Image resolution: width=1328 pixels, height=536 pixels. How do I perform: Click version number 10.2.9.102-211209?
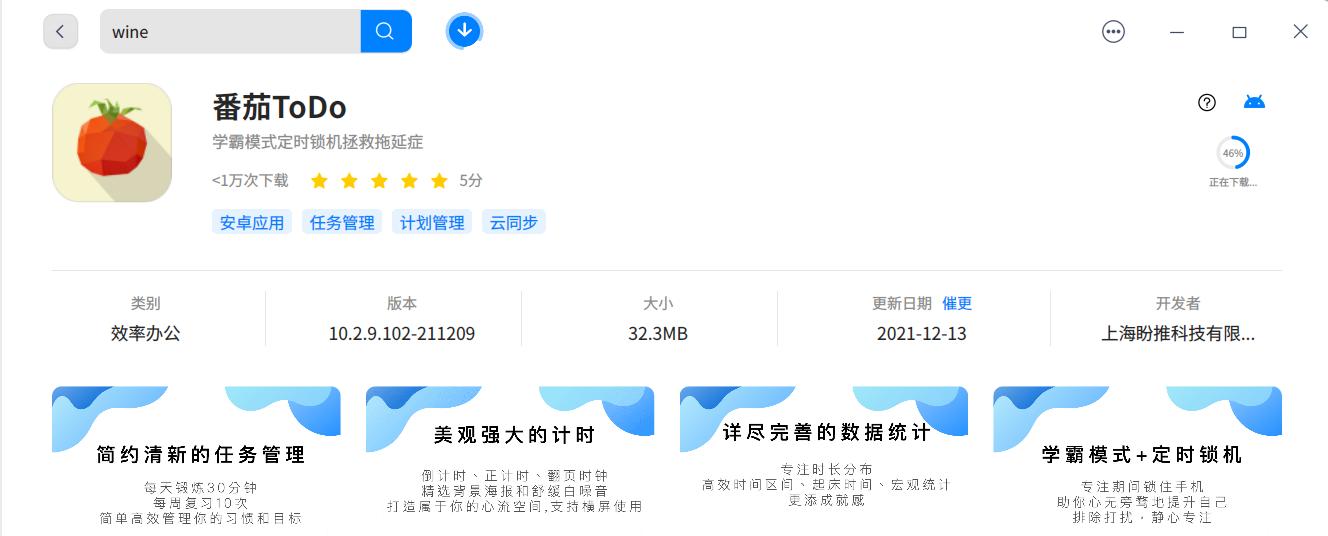pyautogui.click(x=402, y=333)
